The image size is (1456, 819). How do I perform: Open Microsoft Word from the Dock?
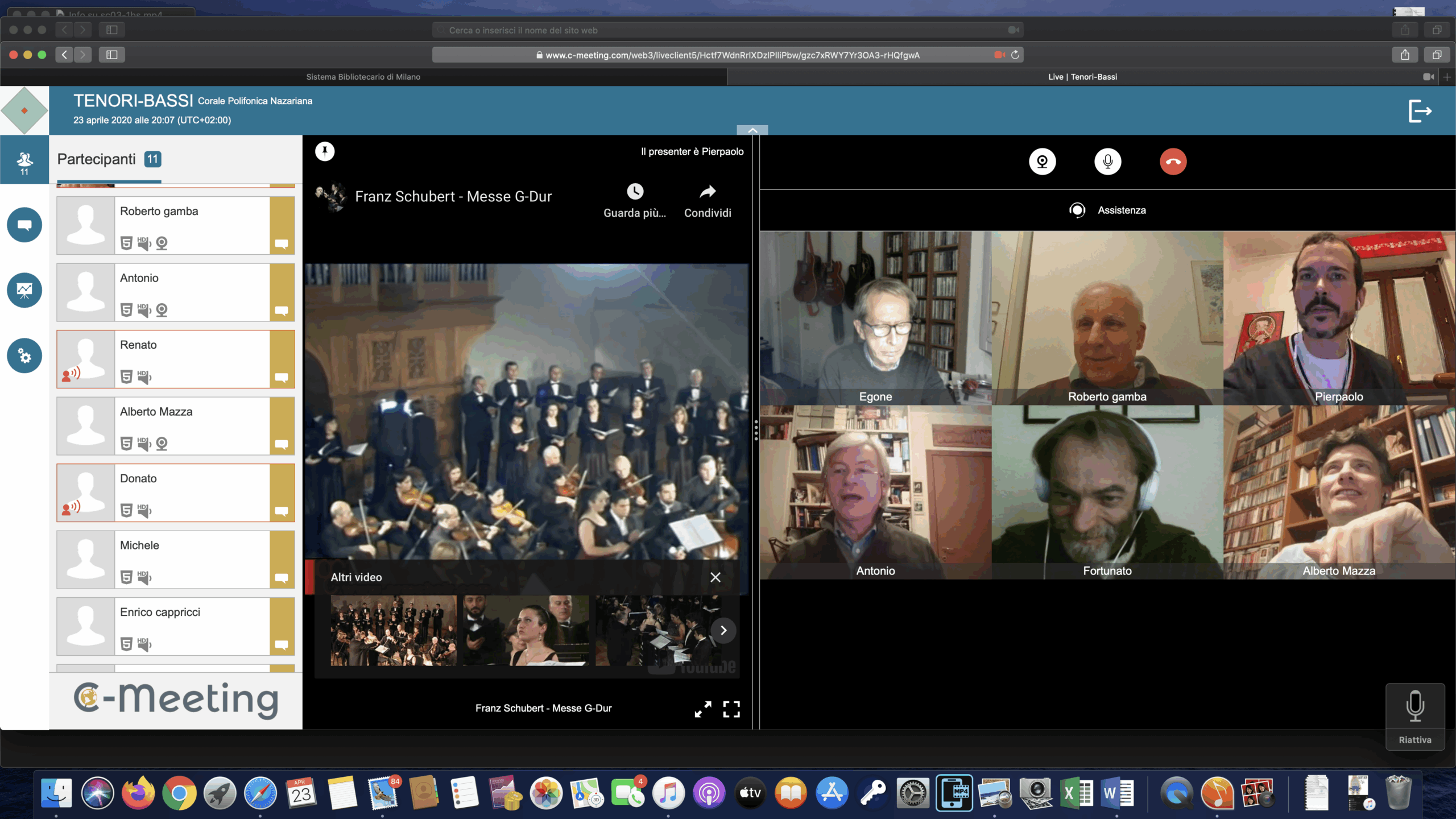1117,793
